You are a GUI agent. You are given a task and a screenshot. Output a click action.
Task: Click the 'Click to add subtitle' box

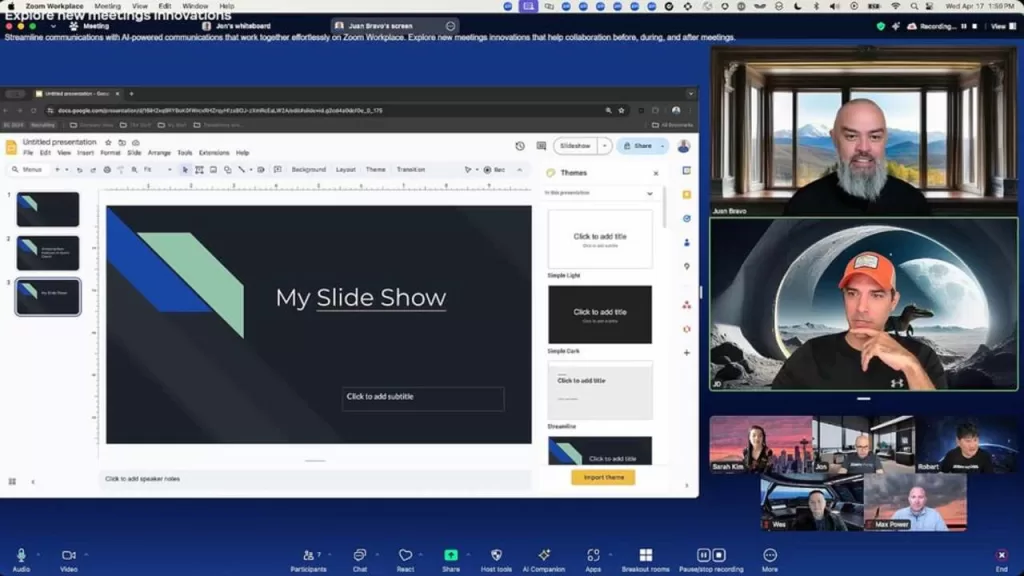423,398
